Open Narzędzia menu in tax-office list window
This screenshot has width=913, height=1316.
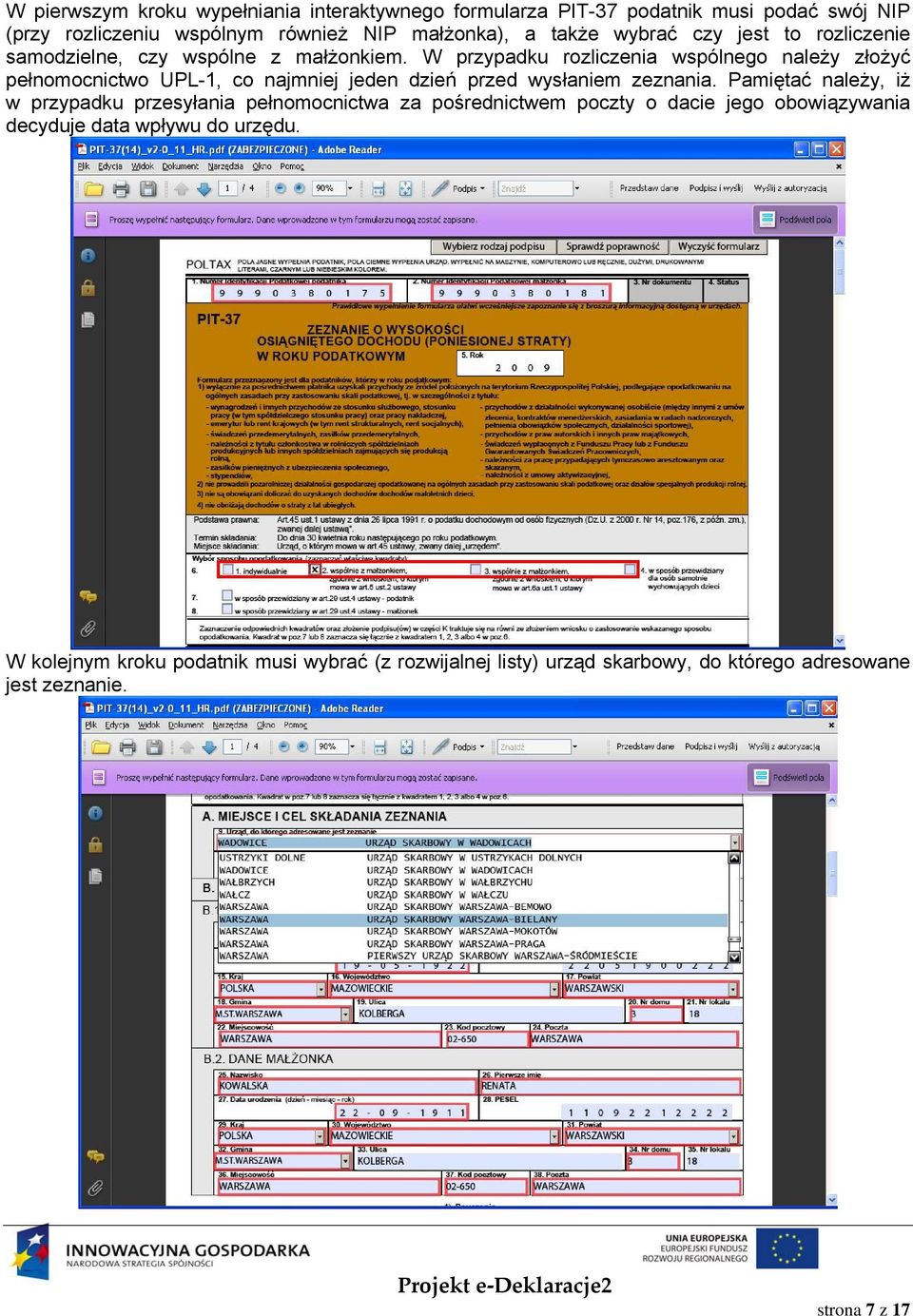[x=231, y=725]
